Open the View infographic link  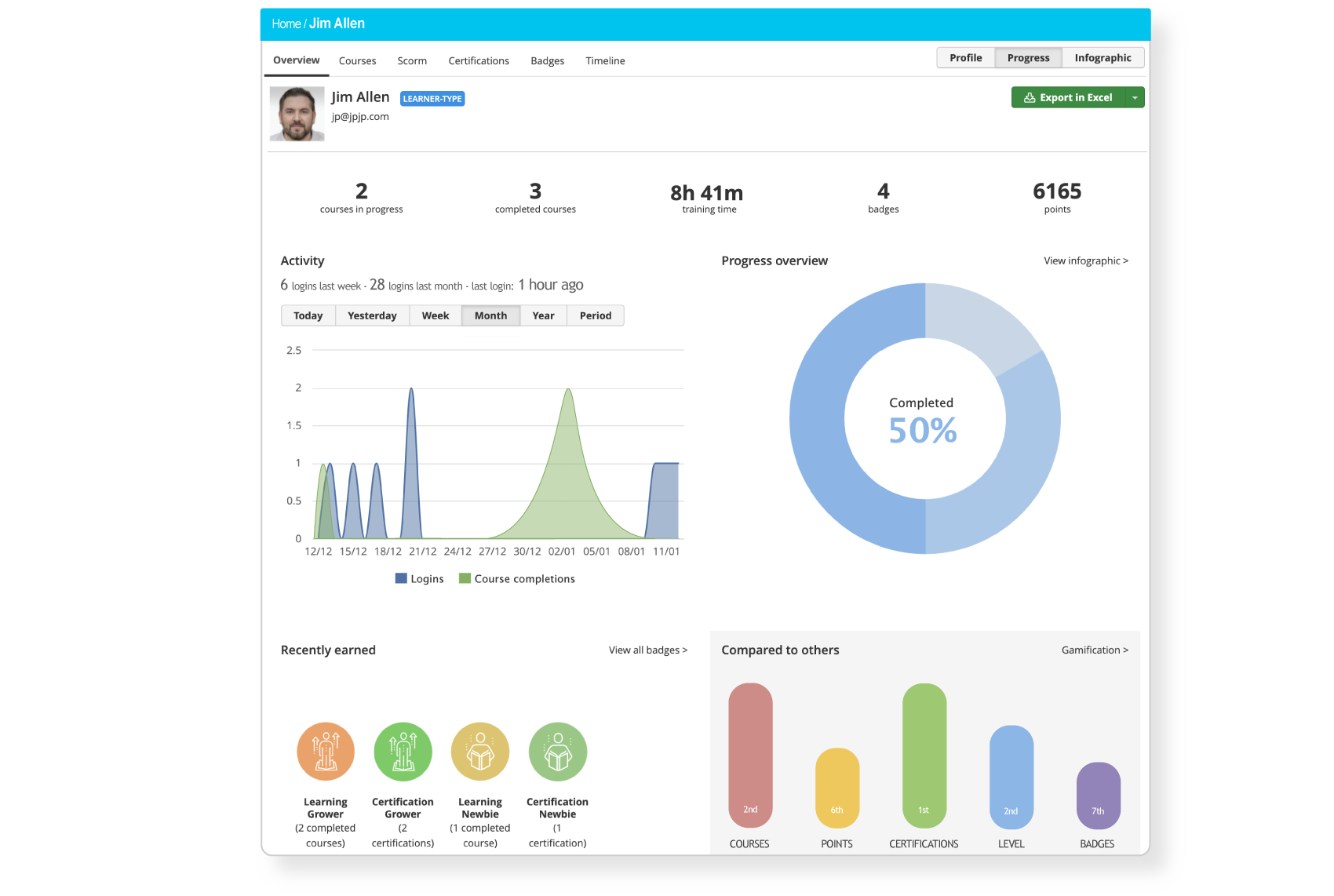pyautogui.click(x=1085, y=260)
